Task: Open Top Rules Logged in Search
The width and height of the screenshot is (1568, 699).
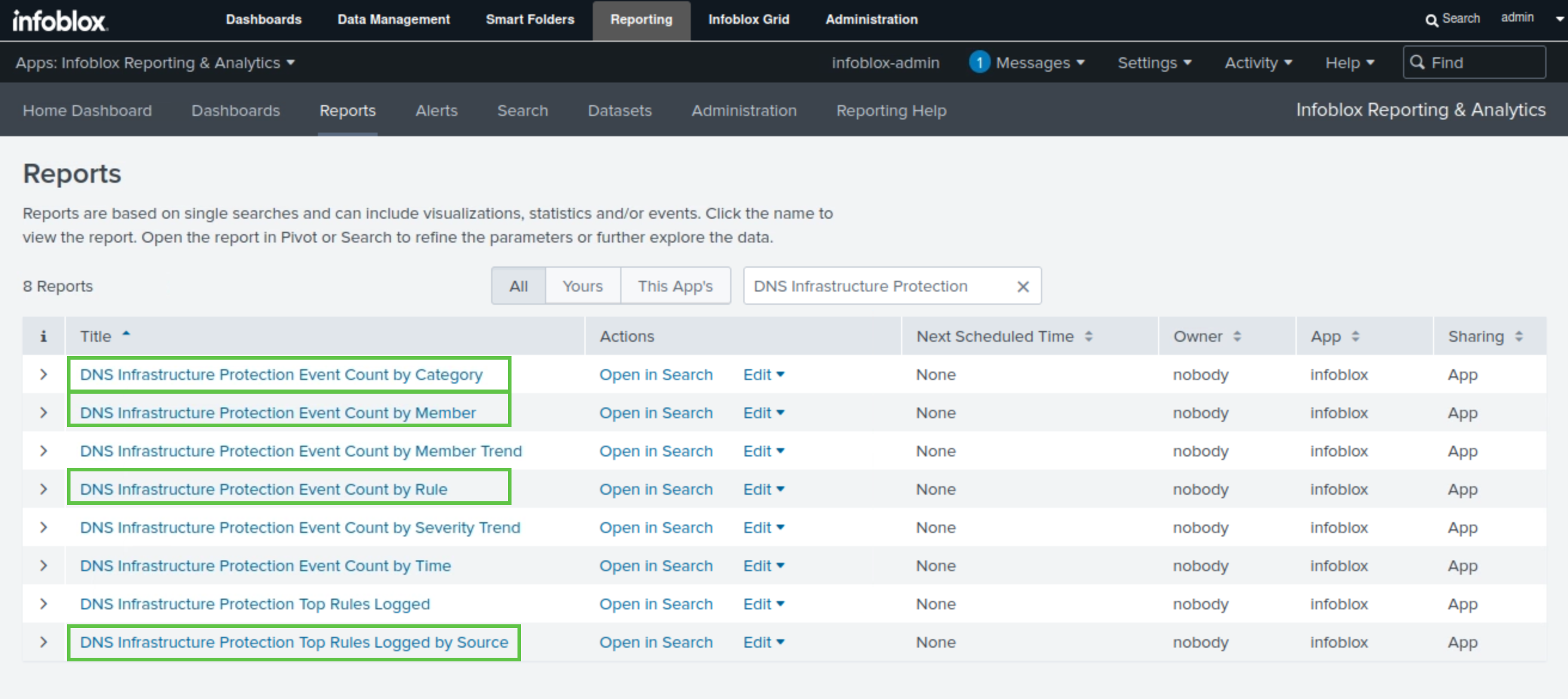Action: click(x=656, y=605)
